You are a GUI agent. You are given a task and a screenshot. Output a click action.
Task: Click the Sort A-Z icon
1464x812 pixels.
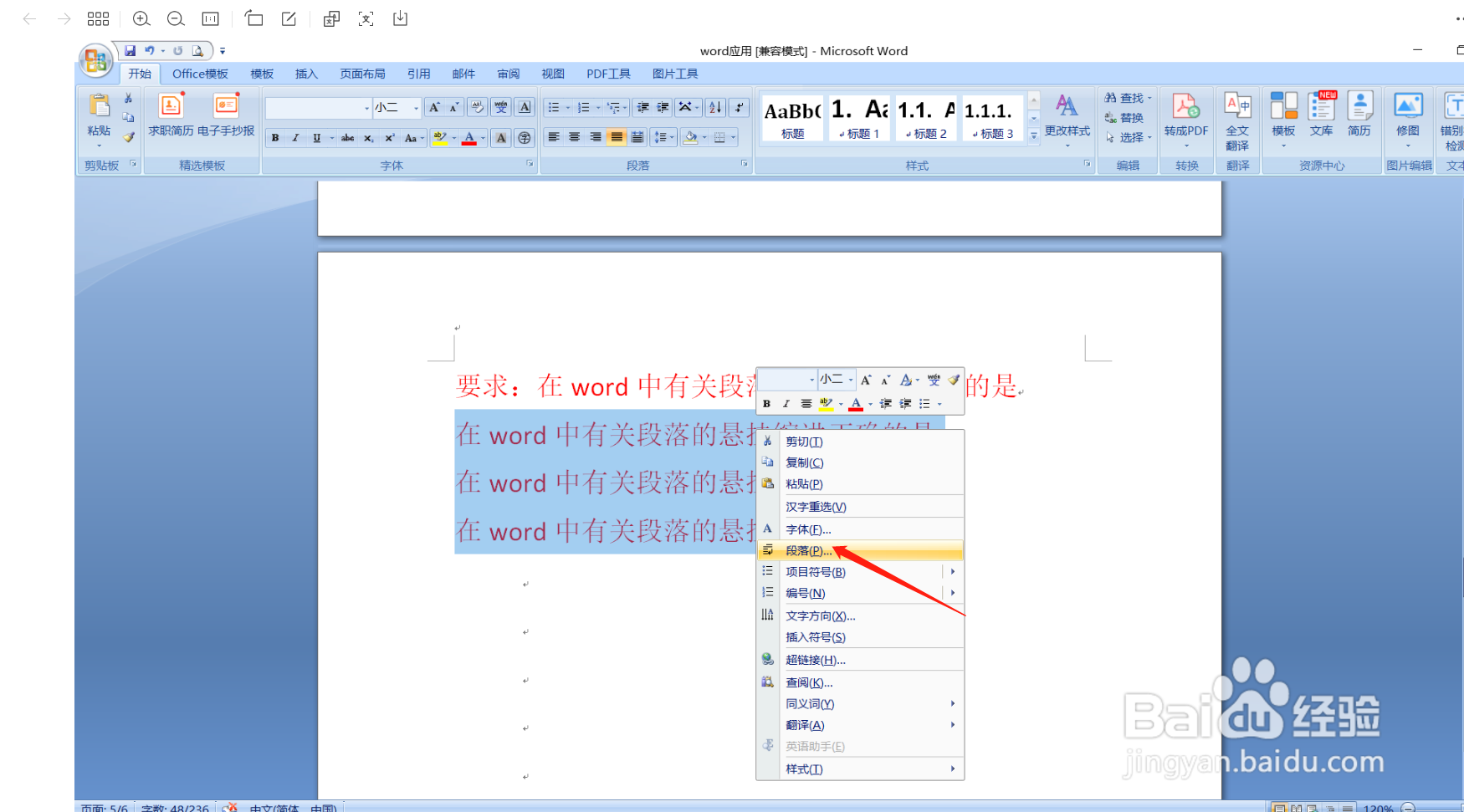(x=715, y=107)
